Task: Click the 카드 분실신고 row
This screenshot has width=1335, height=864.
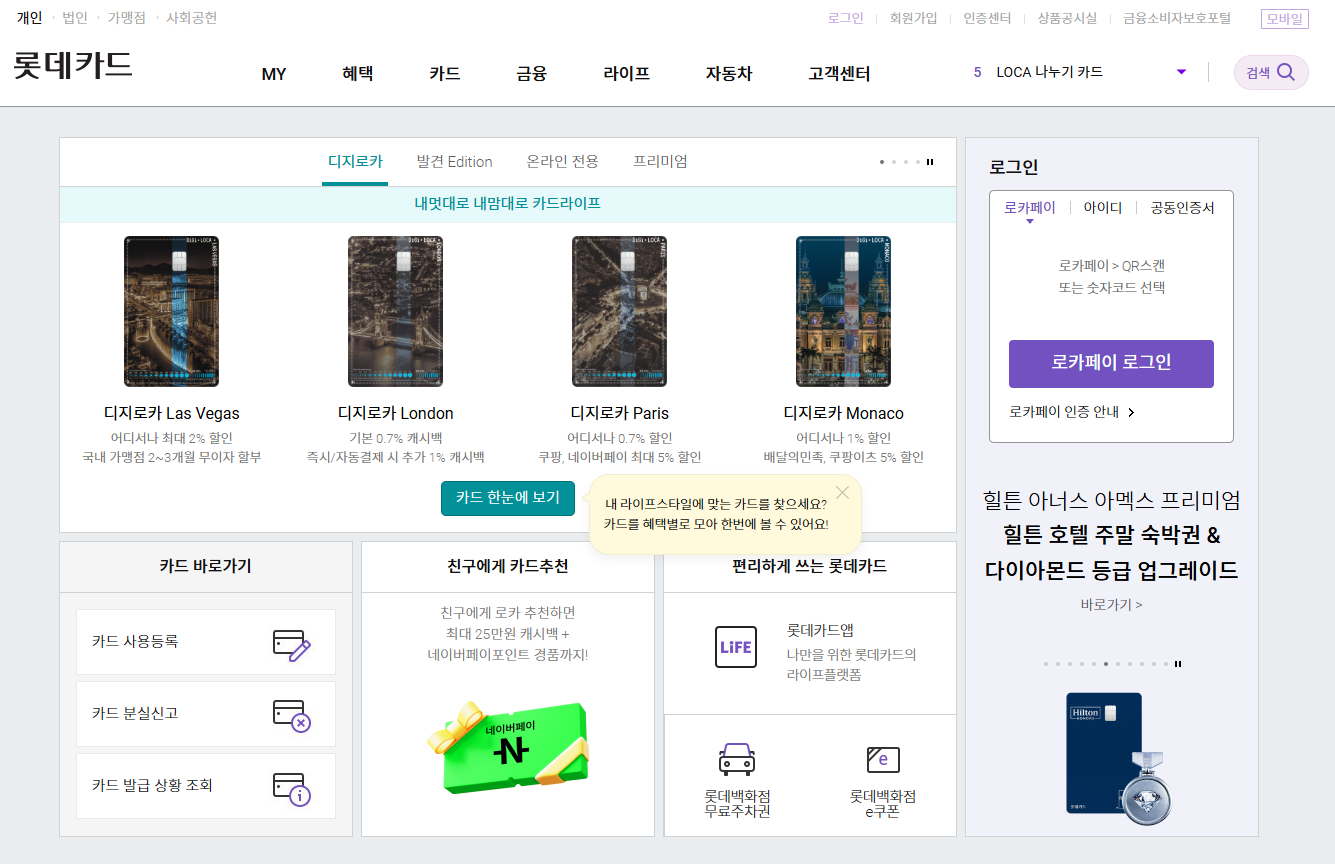Action: coord(206,714)
